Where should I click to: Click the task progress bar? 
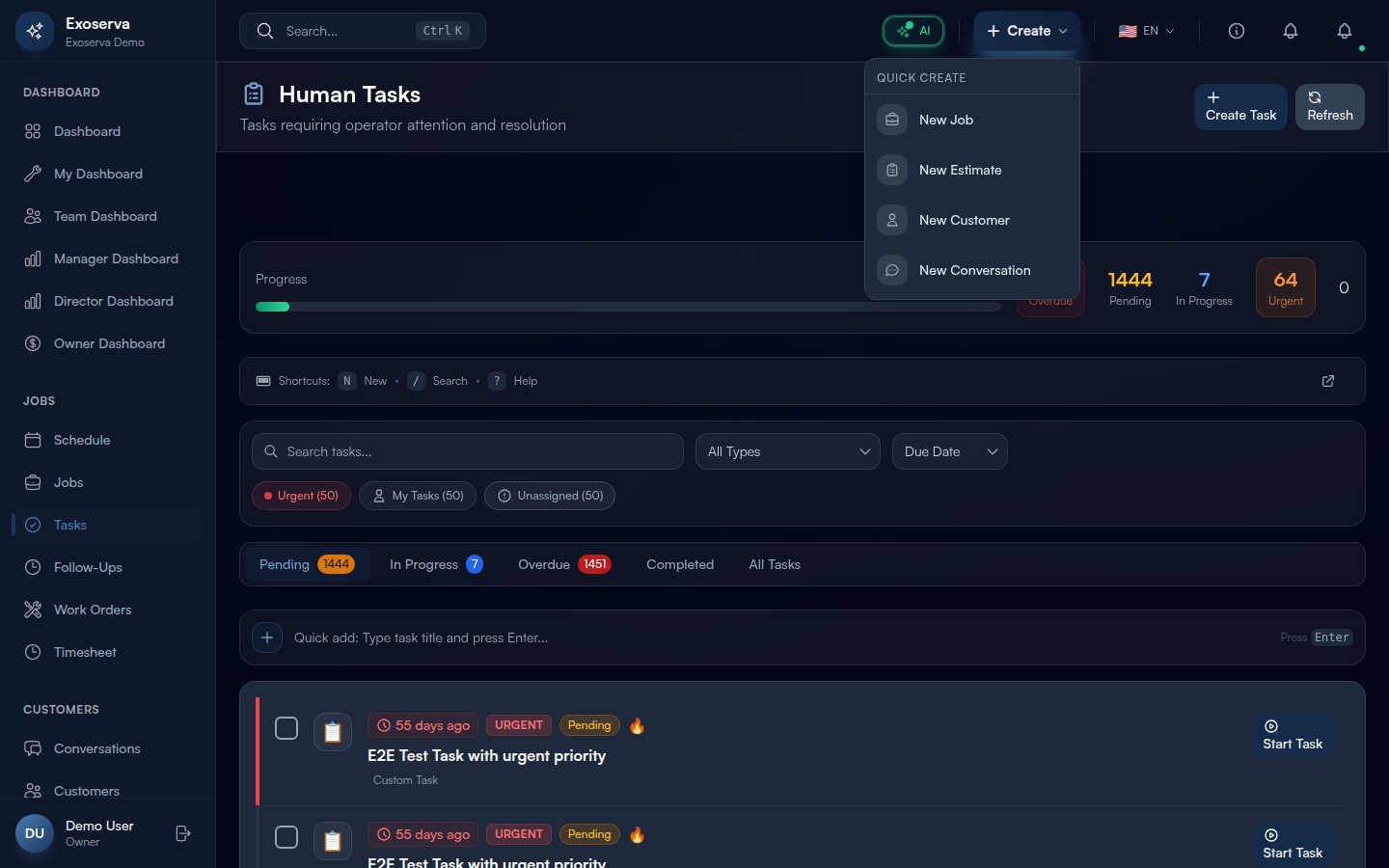(x=627, y=307)
